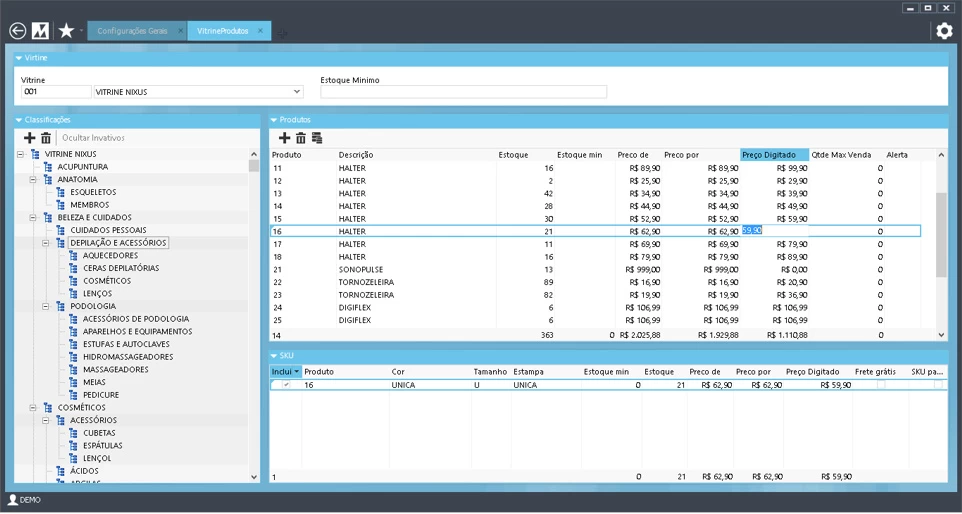Open the VITRINE NIXUS dropdown
962x514 pixels.
point(296,92)
